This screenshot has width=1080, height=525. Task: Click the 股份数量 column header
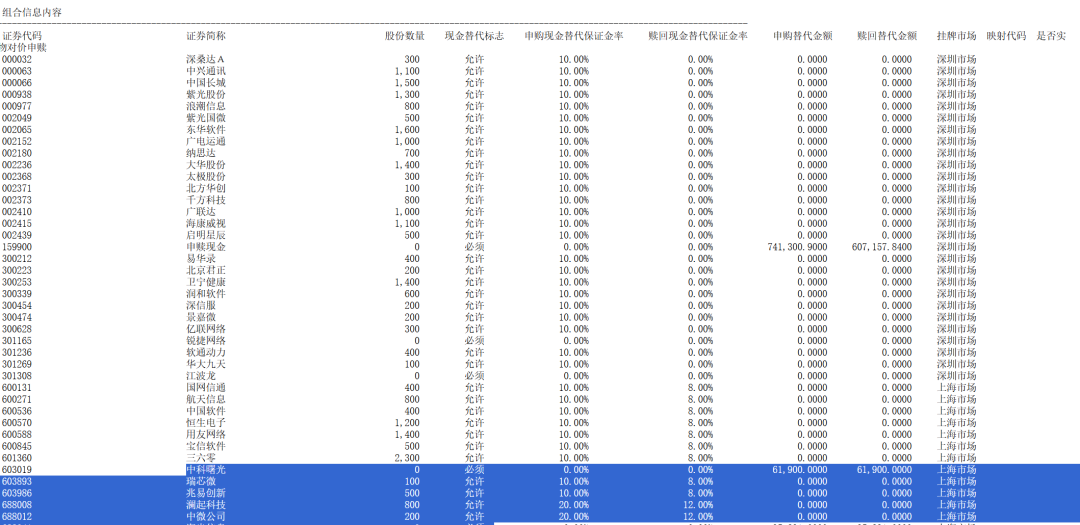404,36
